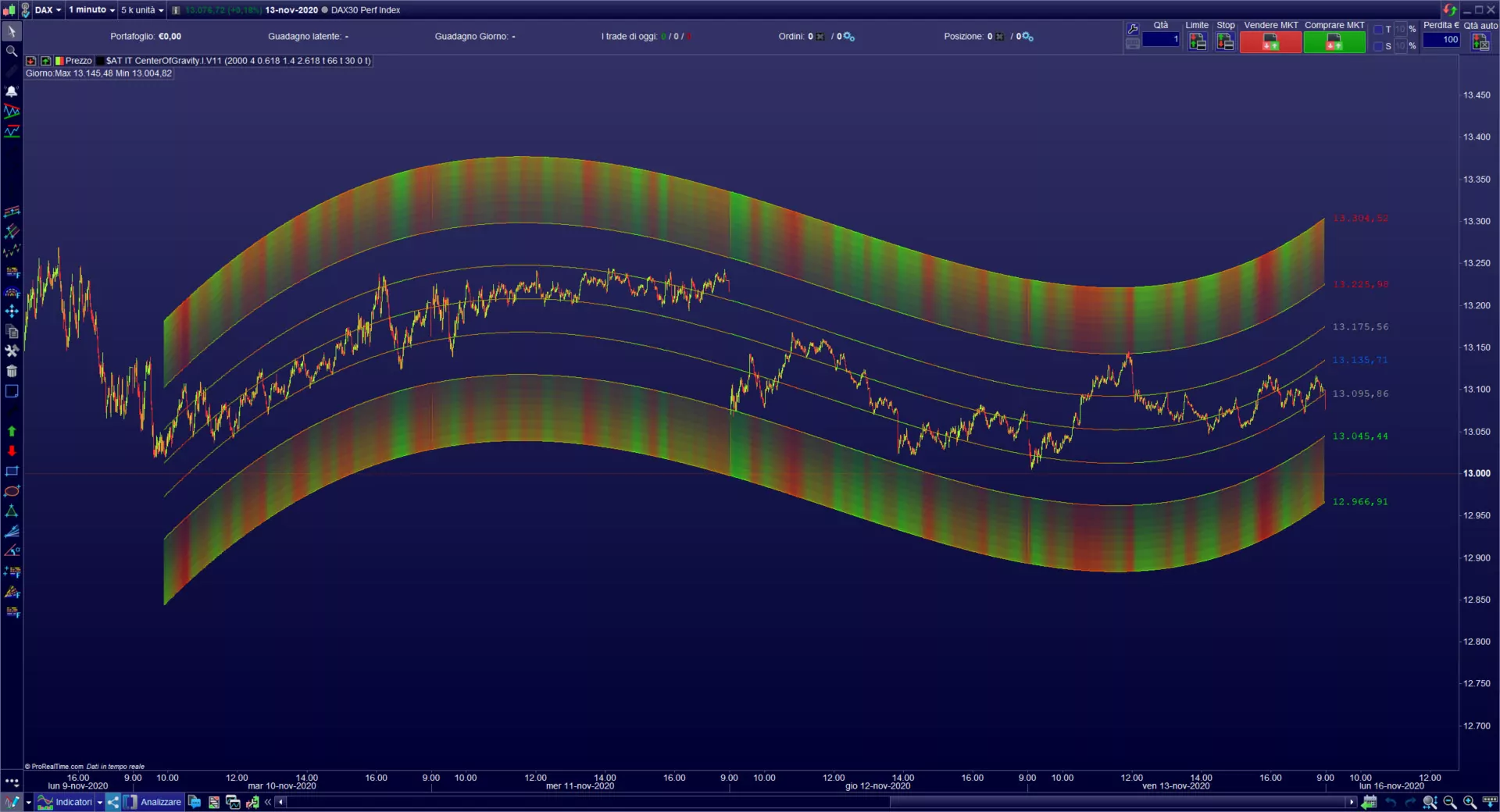The image size is (1500, 812).
Task: Click the zoom in magnifier at bottom right
Action: (x=1470, y=802)
